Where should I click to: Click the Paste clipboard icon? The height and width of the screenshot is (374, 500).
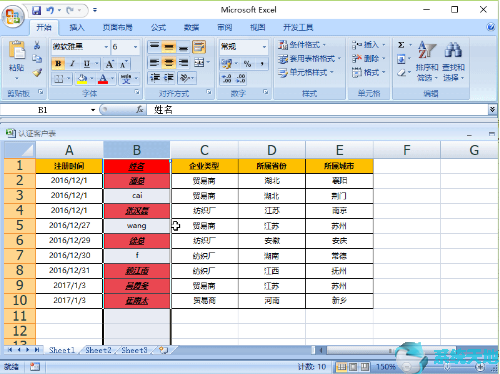pyautogui.click(x=17, y=50)
